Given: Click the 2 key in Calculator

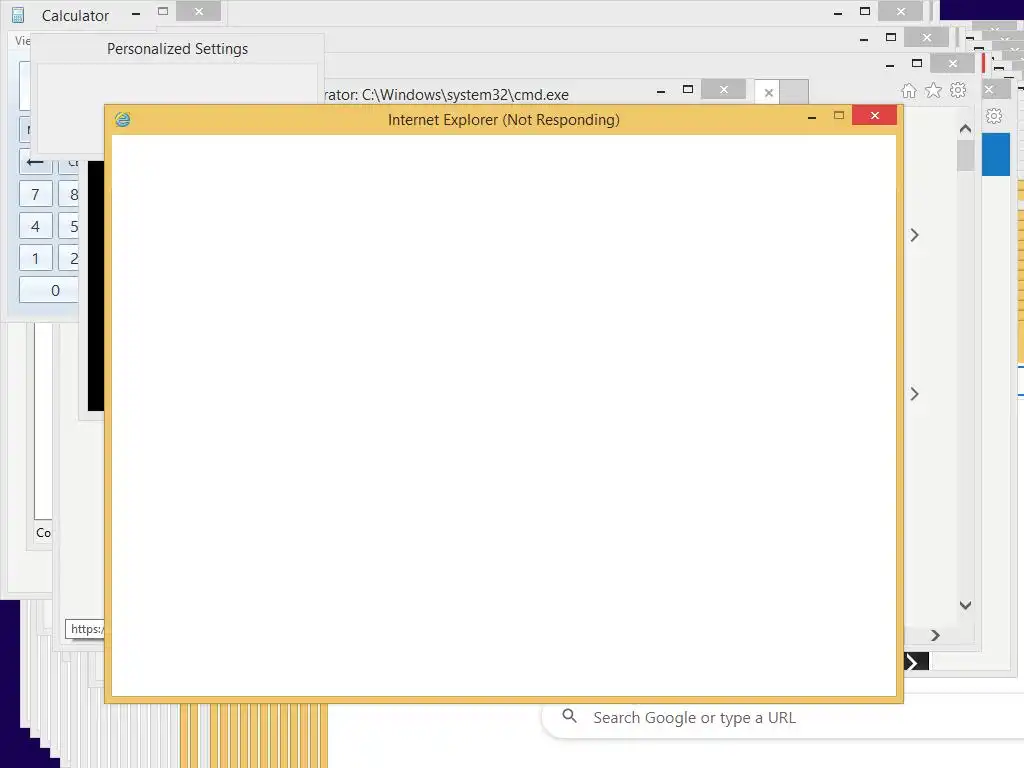Looking at the screenshot, I should 69,259.
